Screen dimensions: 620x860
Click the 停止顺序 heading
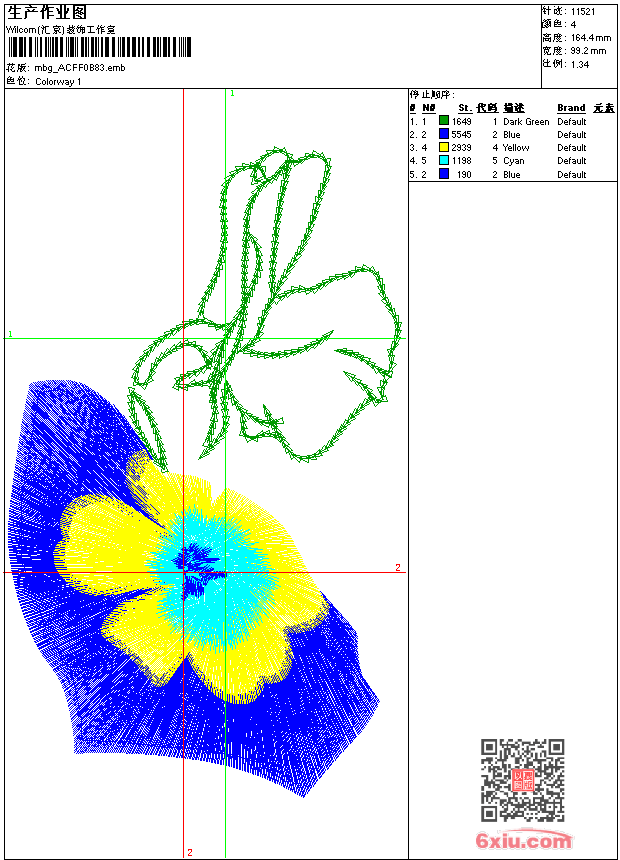coord(432,95)
